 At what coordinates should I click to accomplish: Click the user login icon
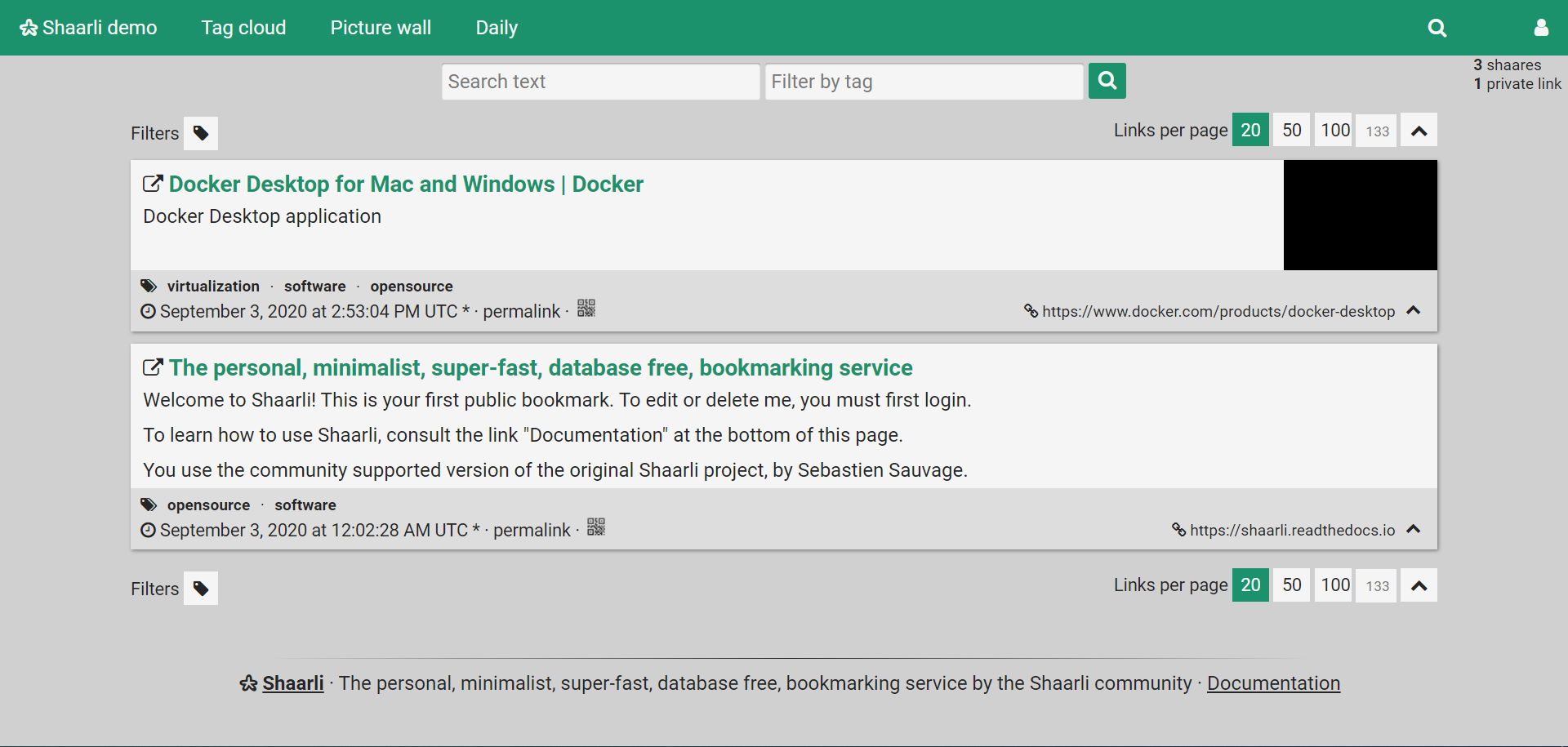coord(1541,28)
